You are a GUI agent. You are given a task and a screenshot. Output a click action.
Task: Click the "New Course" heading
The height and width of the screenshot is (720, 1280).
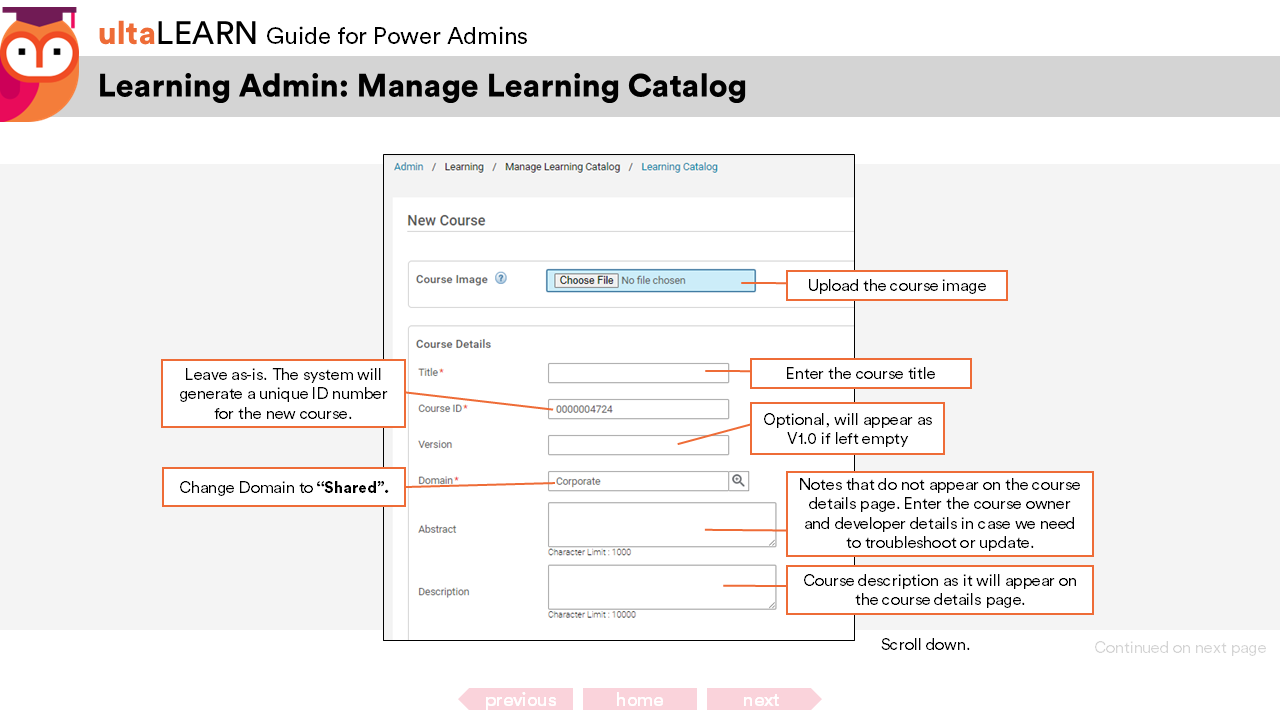pyautogui.click(x=446, y=220)
